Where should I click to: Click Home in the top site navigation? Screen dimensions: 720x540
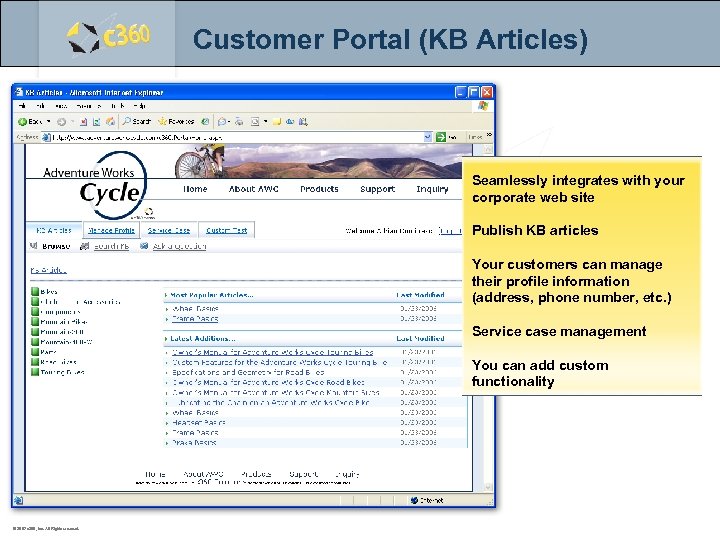pyautogui.click(x=195, y=189)
